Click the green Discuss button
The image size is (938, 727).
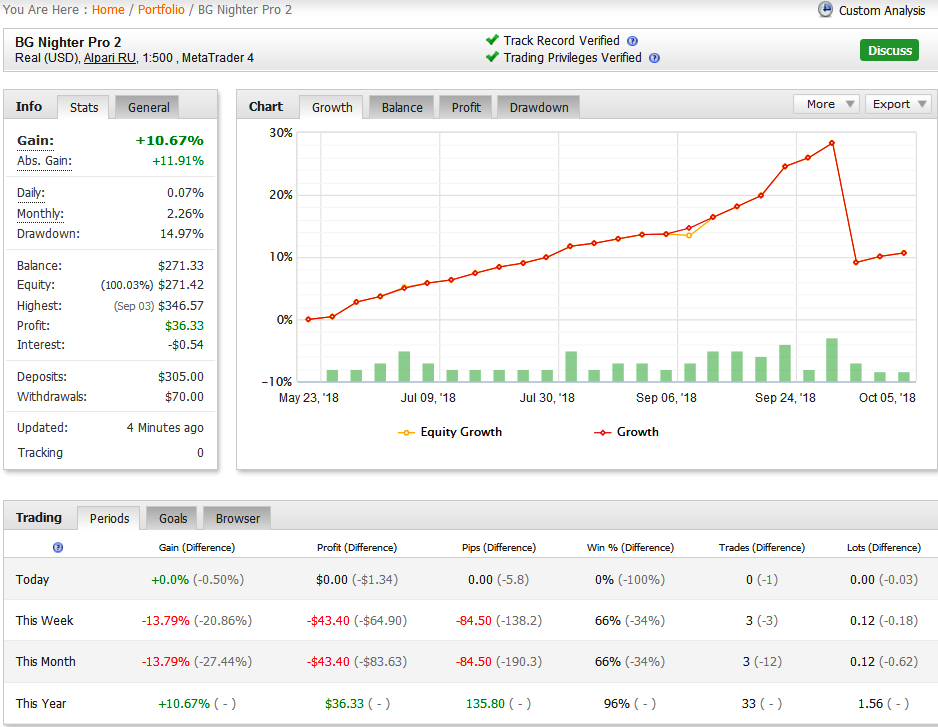889,50
